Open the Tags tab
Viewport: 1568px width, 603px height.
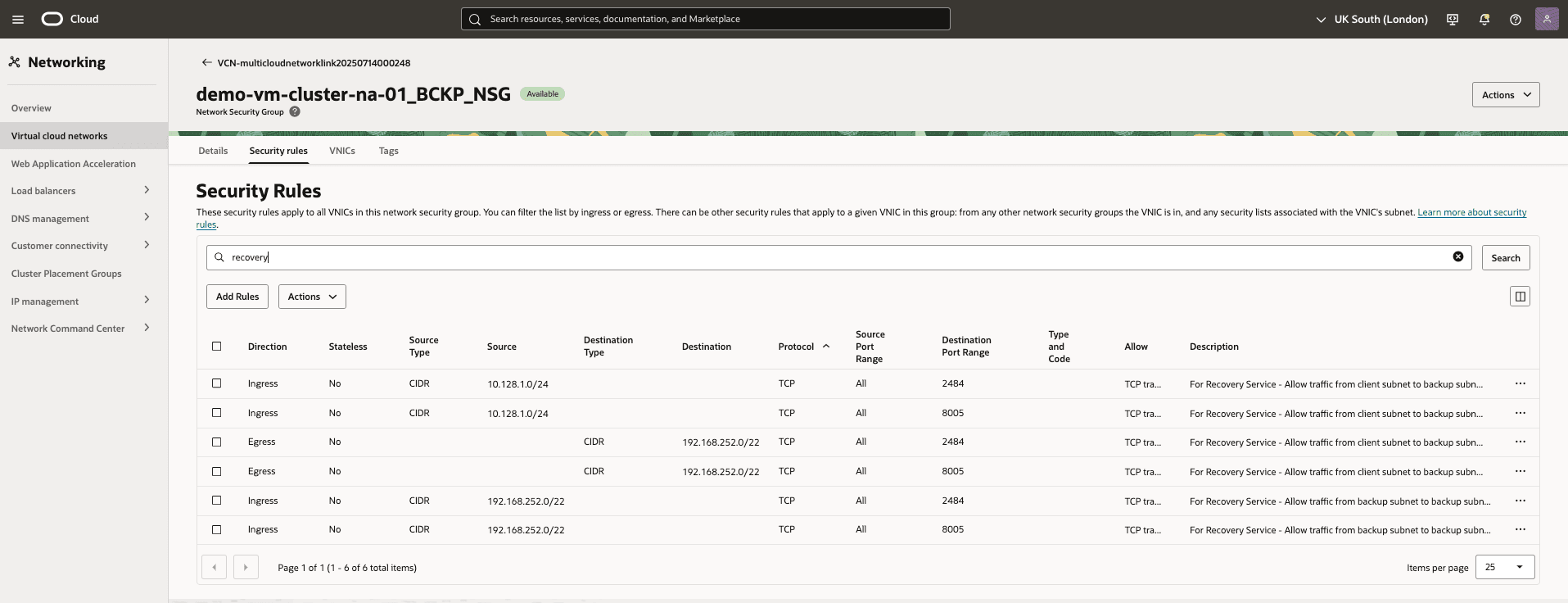tap(389, 151)
